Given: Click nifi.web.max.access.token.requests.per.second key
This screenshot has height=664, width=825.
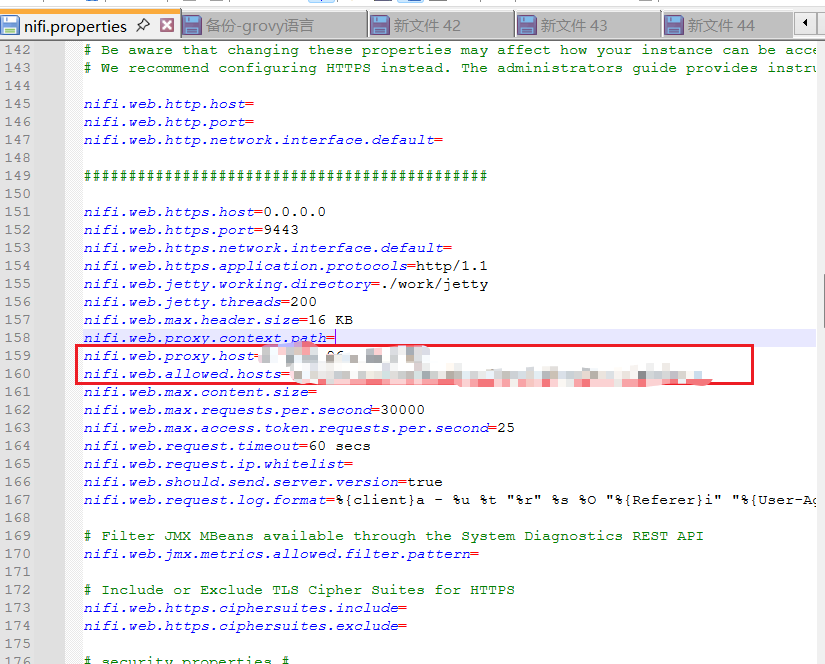Looking at the screenshot, I should 286,428.
